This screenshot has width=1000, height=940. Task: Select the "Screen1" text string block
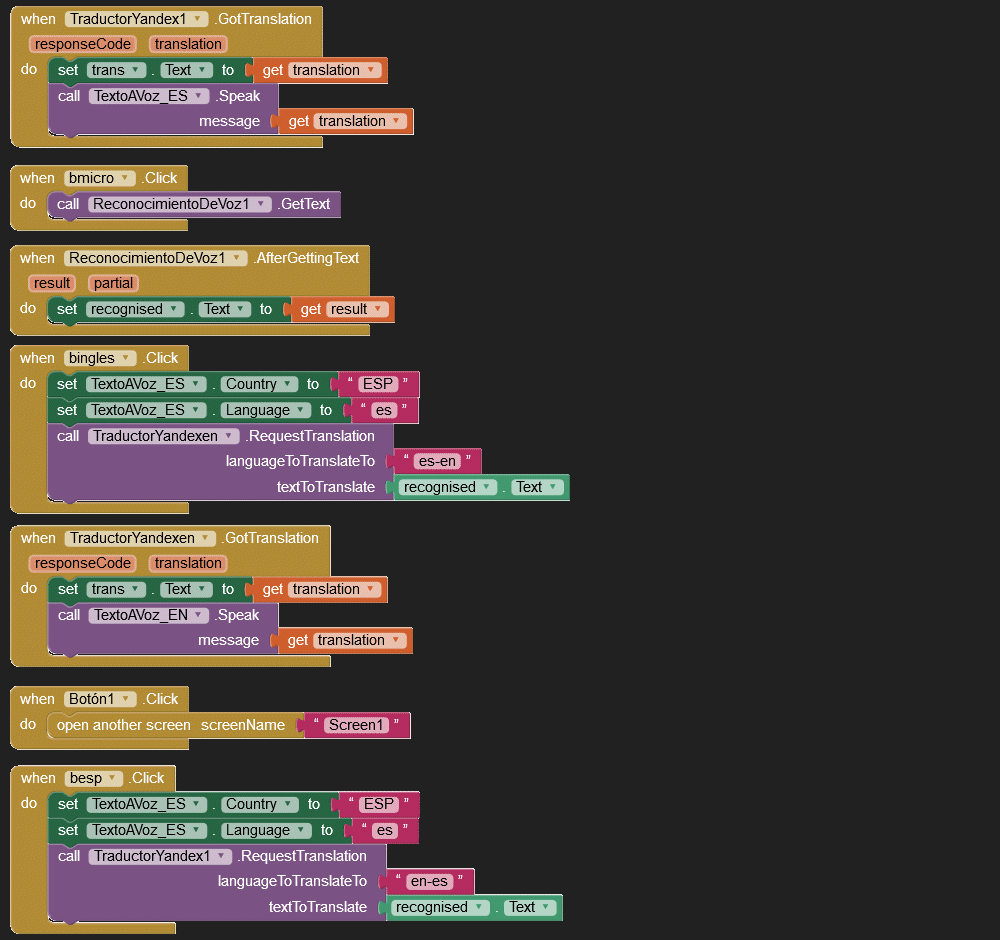357,725
